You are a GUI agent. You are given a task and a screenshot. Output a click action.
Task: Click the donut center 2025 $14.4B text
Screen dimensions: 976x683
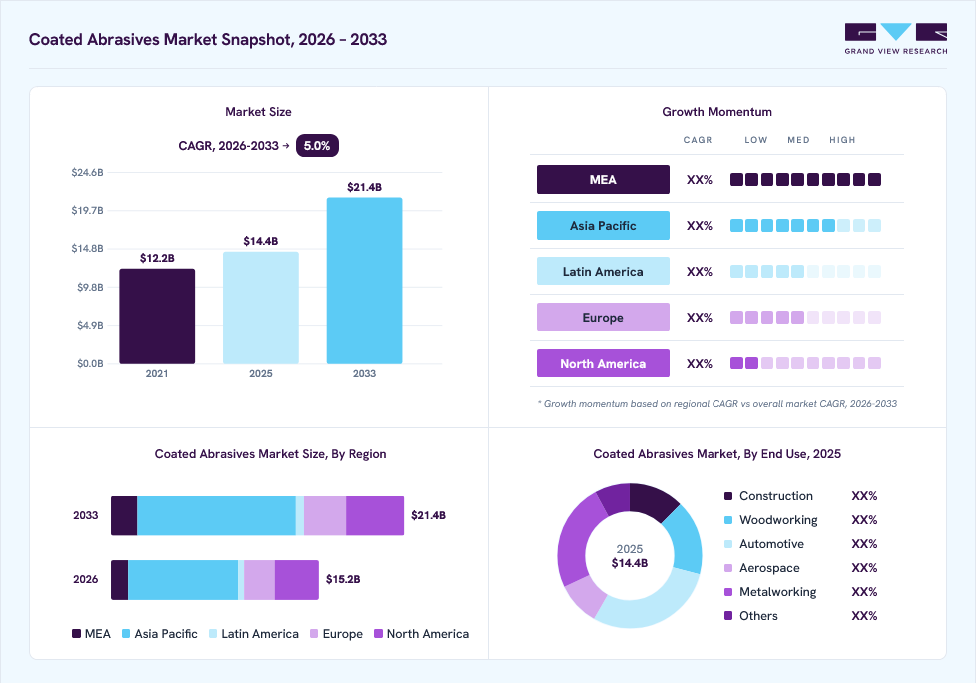629,556
